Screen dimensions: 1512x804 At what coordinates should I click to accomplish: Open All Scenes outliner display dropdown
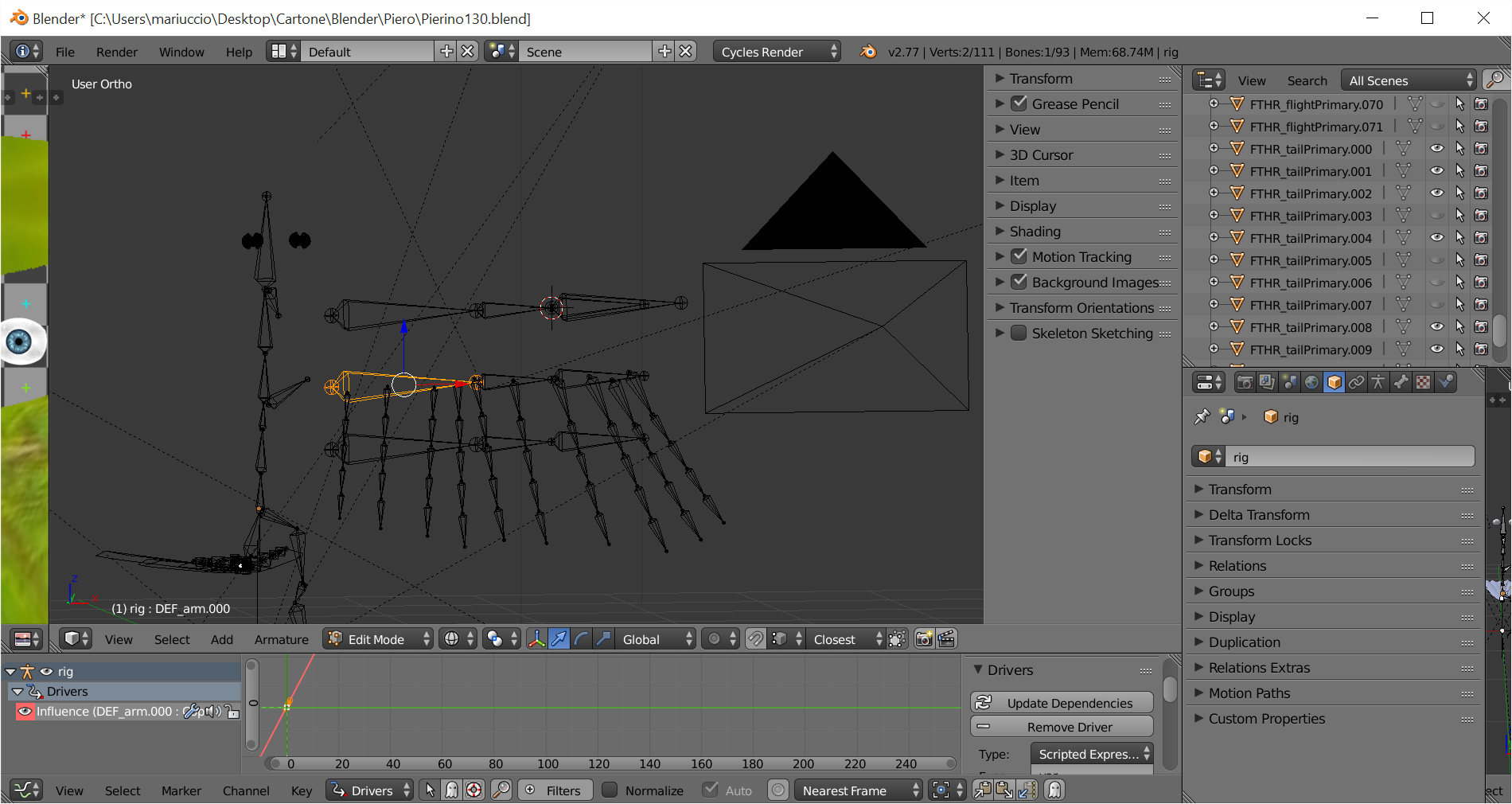point(1409,80)
